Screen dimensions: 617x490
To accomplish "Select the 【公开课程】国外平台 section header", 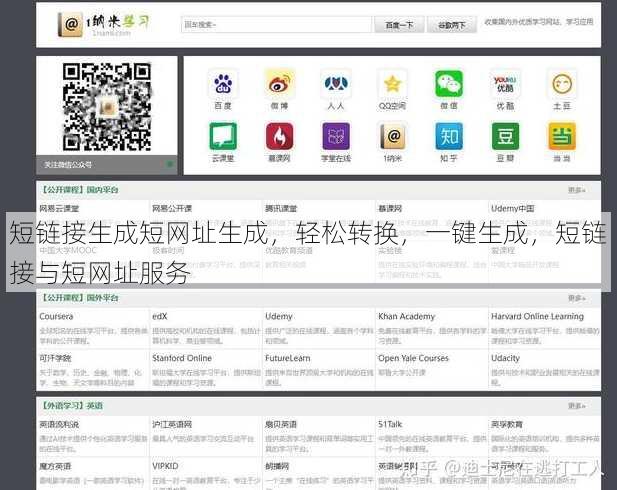I will click(80, 298).
